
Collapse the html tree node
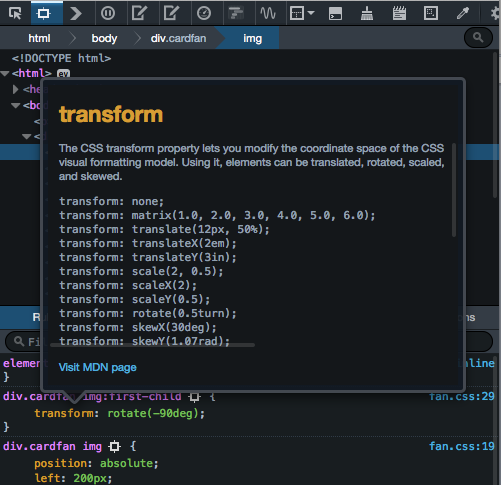(5, 73)
